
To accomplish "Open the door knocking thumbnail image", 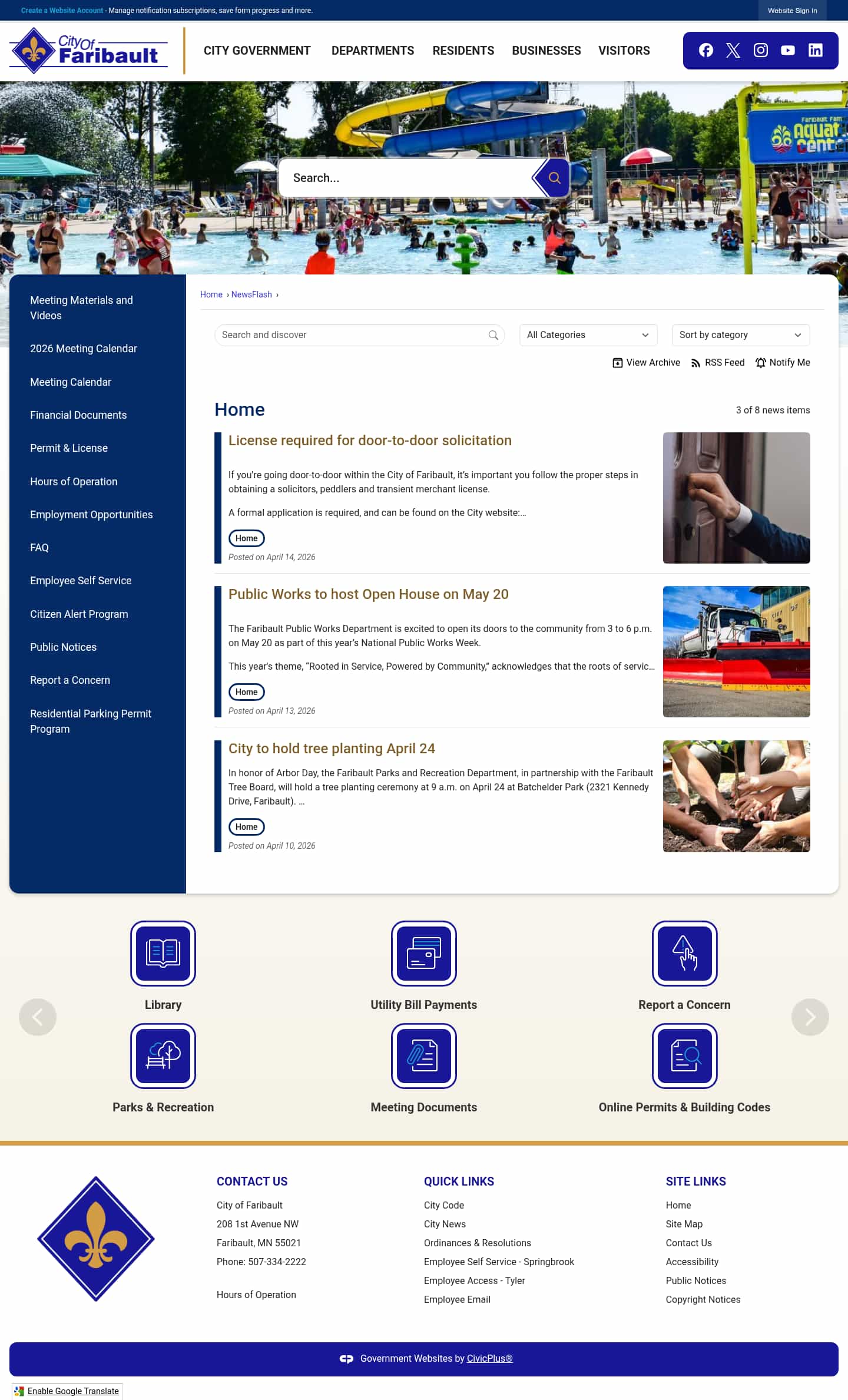I will [736, 498].
